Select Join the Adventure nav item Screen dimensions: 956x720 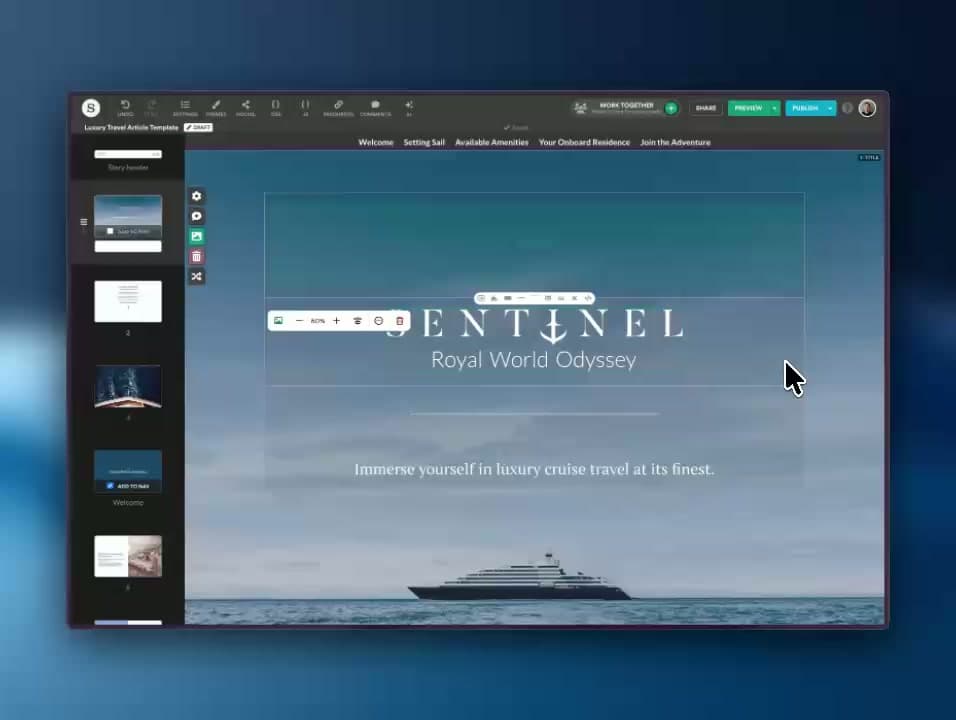[x=675, y=143]
